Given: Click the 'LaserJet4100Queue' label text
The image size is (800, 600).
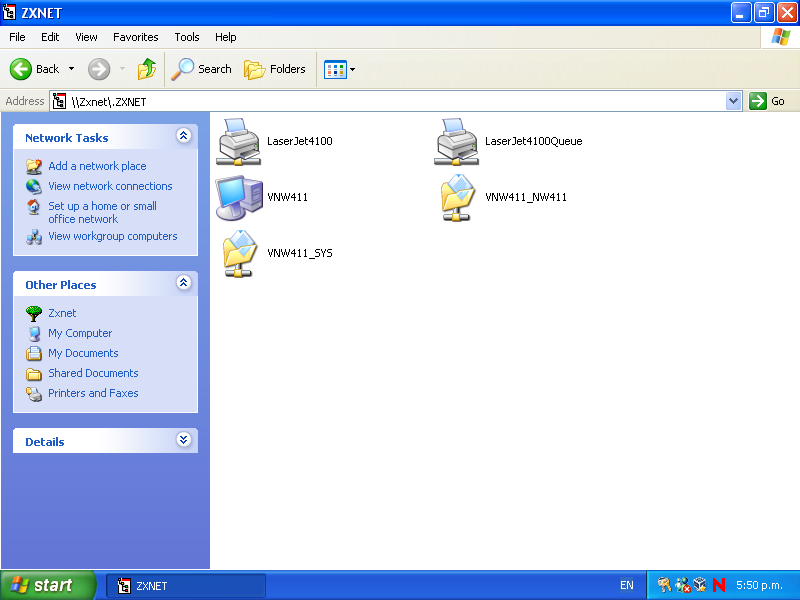Looking at the screenshot, I should pyautogui.click(x=534, y=141).
